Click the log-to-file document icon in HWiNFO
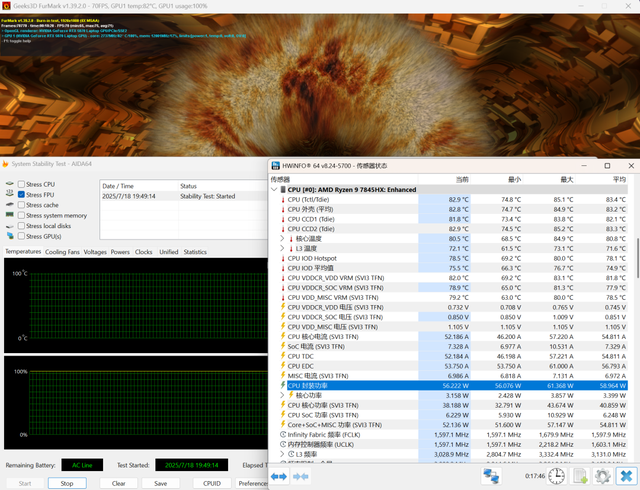The height and width of the screenshot is (490, 640). [x=580, y=476]
